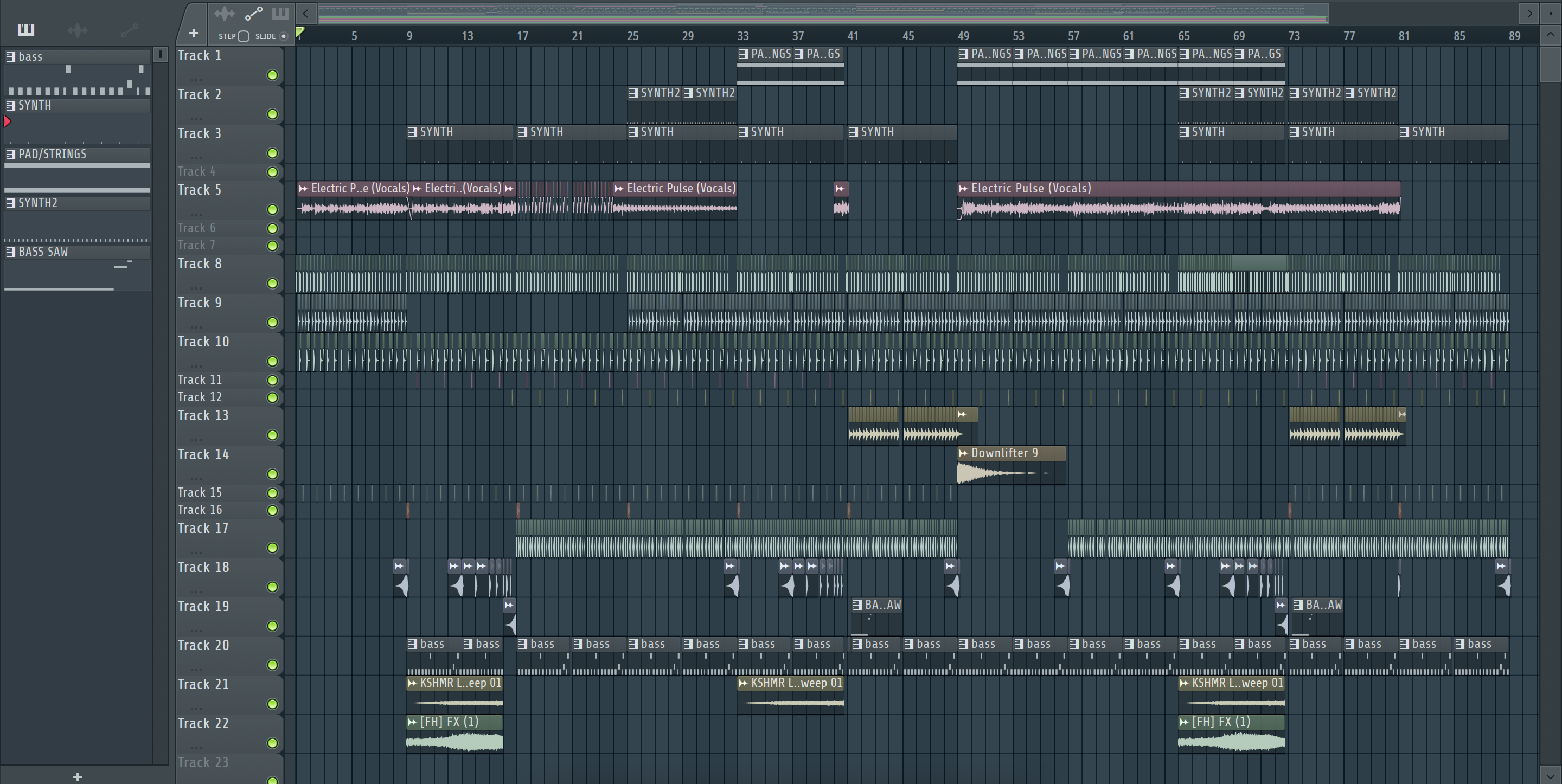Select the Track 13 header
Screen dimensions: 1562x784
click(x=229, y=426)
